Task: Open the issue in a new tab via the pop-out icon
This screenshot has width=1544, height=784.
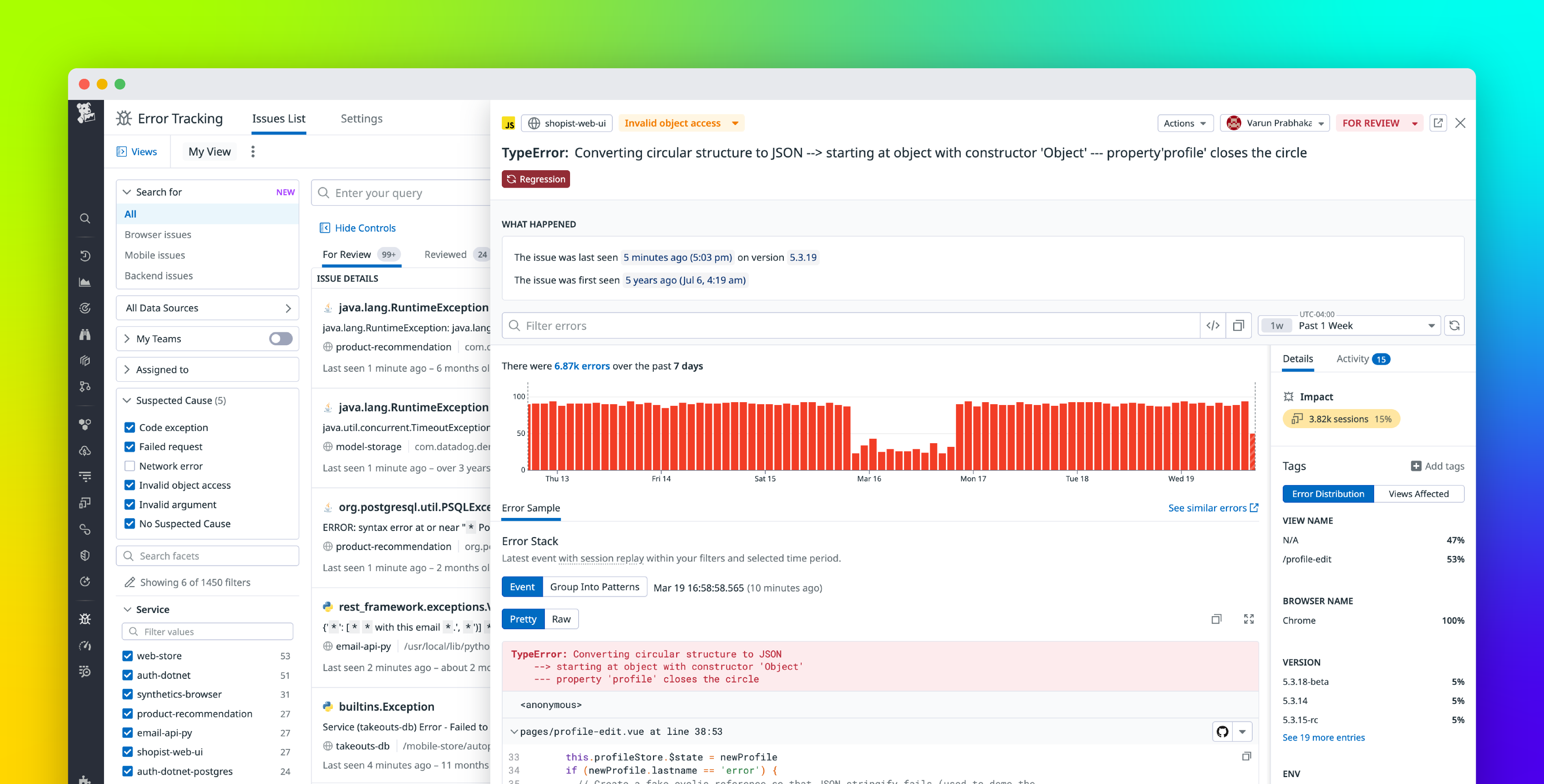Action: pyautogui.click(x=1438, y=123)
